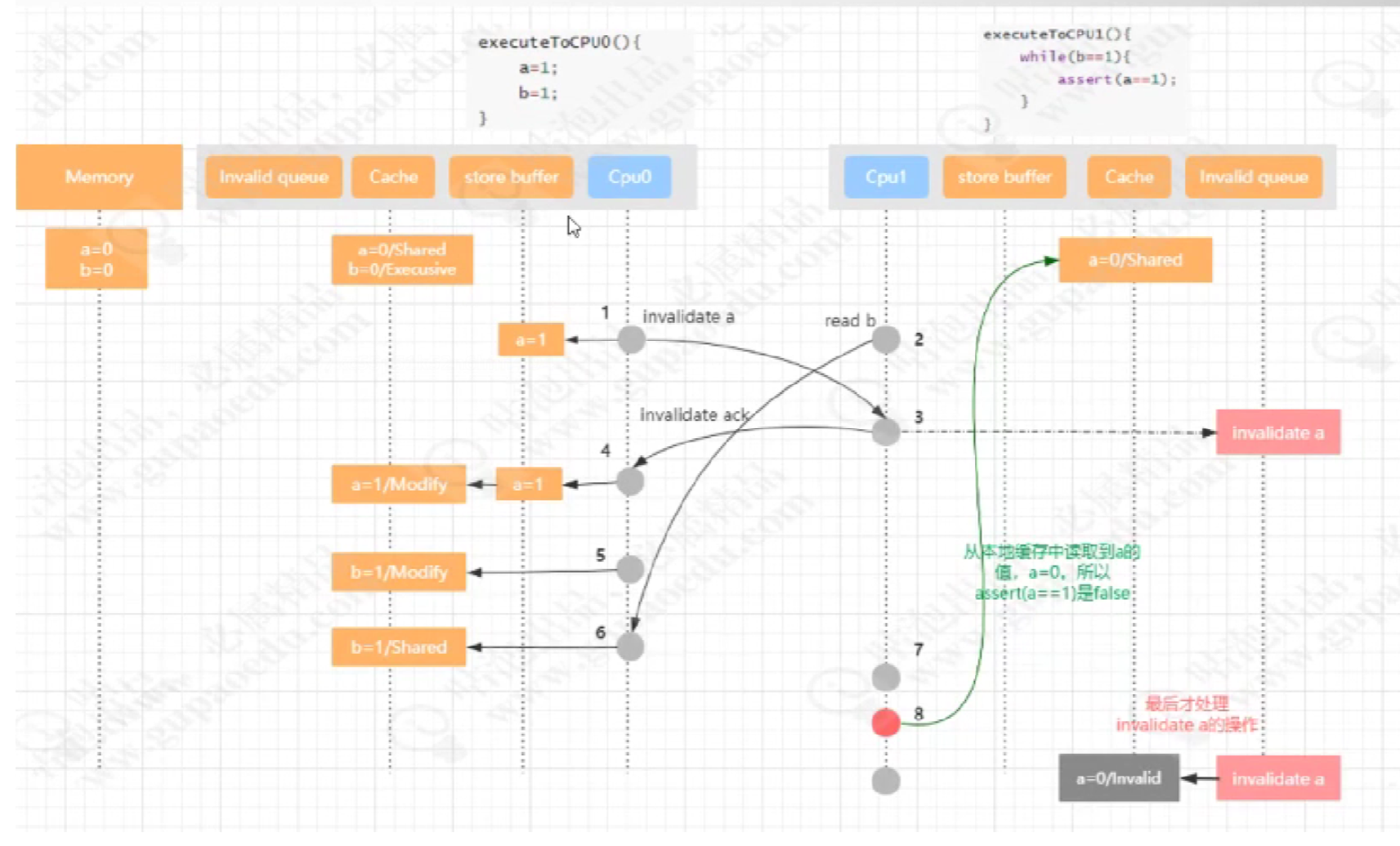This screenshot has height=846, width=1400.
Task: Click the b=1/Shared cache box
Action: (x=399, y=647)
